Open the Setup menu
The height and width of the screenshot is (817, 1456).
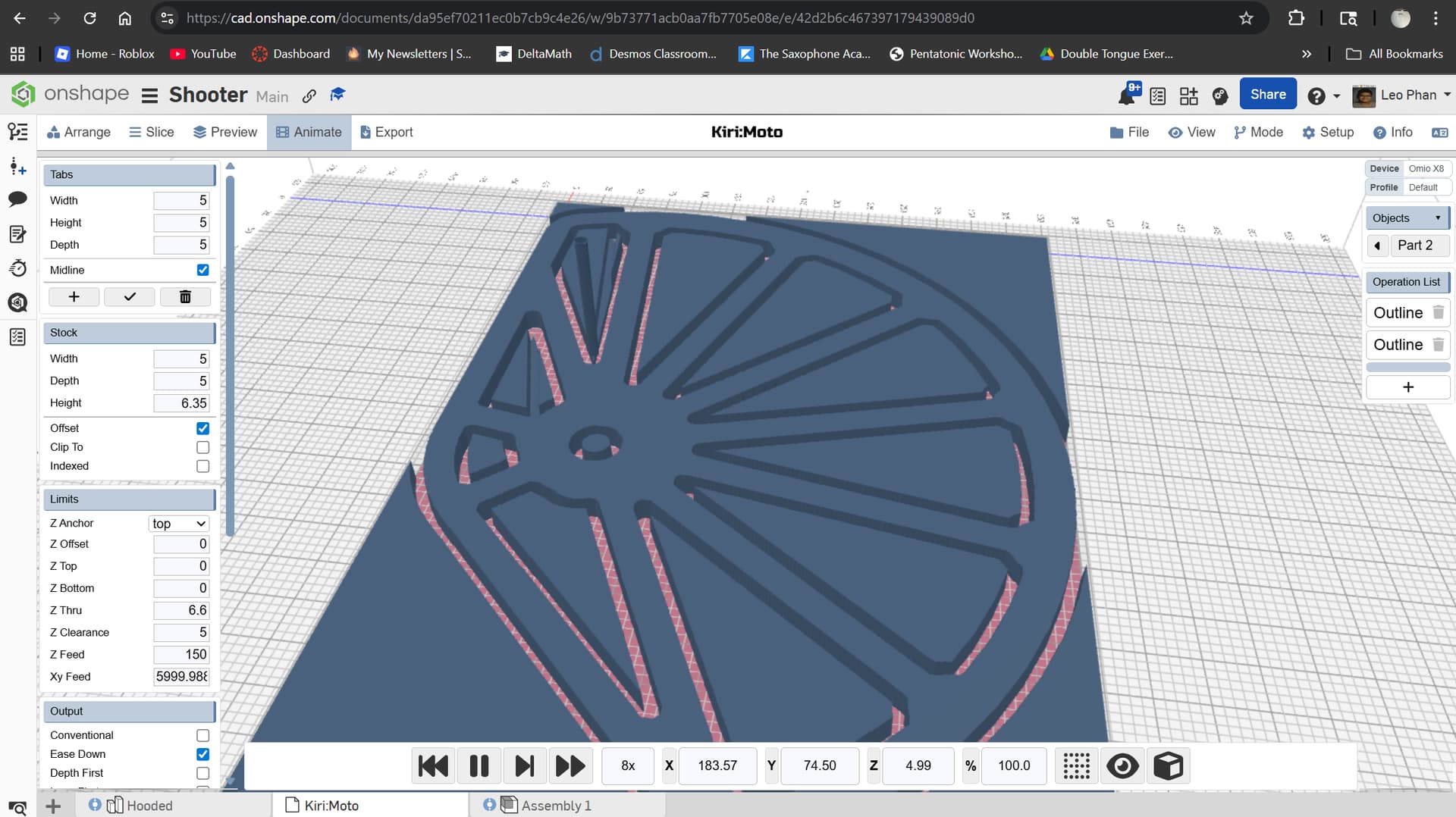click(1328, 132)
